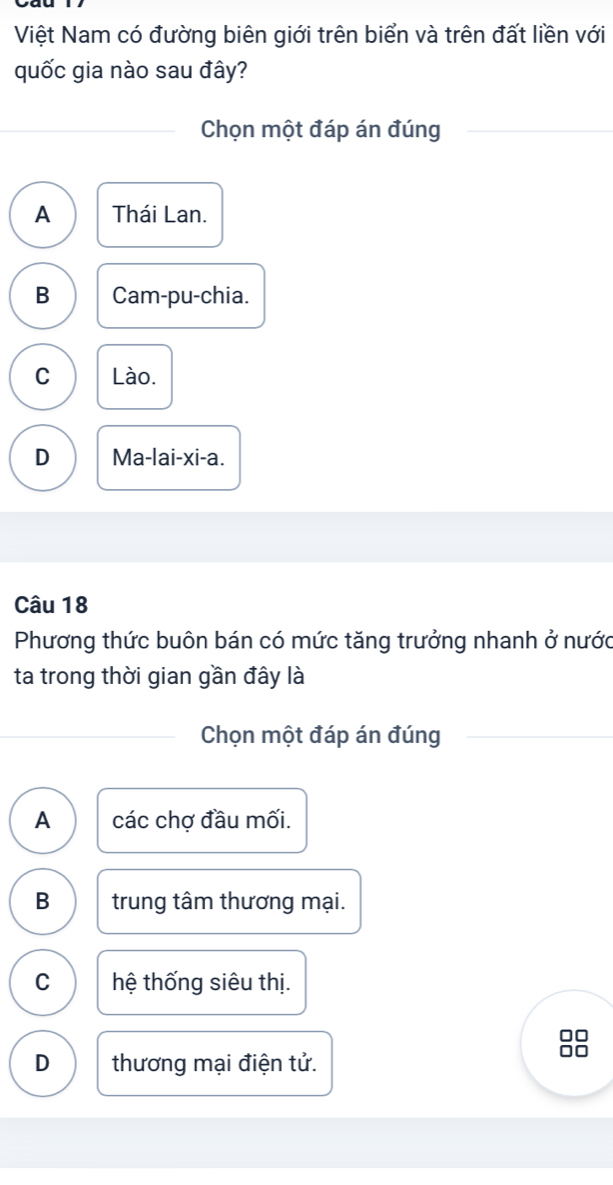The width and height of the screenshot is (613, 1185).
Task: Pick the answer box "Ma-lai-xi-a."
Action: pos(169,458)
